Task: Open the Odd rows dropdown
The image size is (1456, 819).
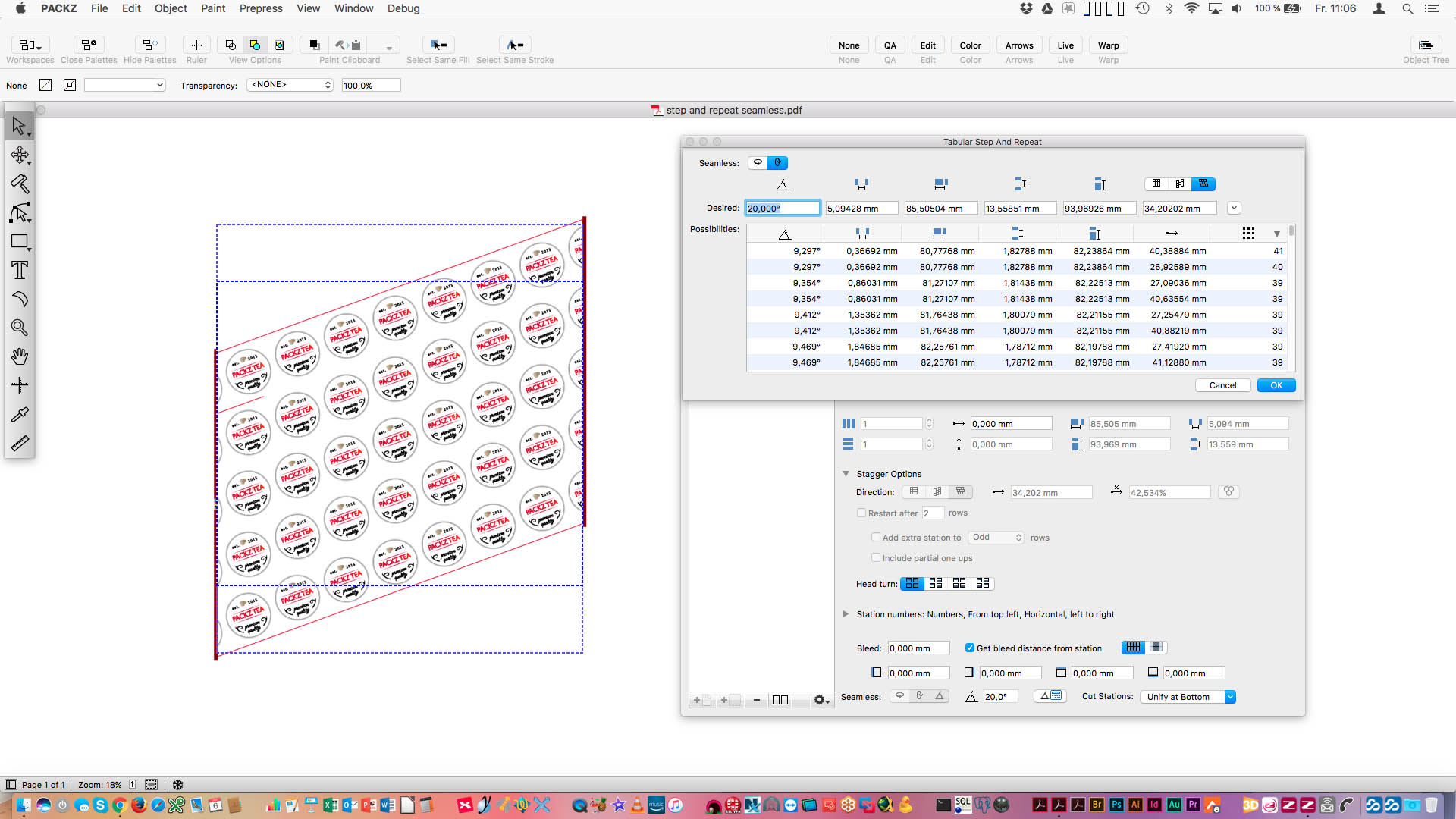Action: [996, 538]
